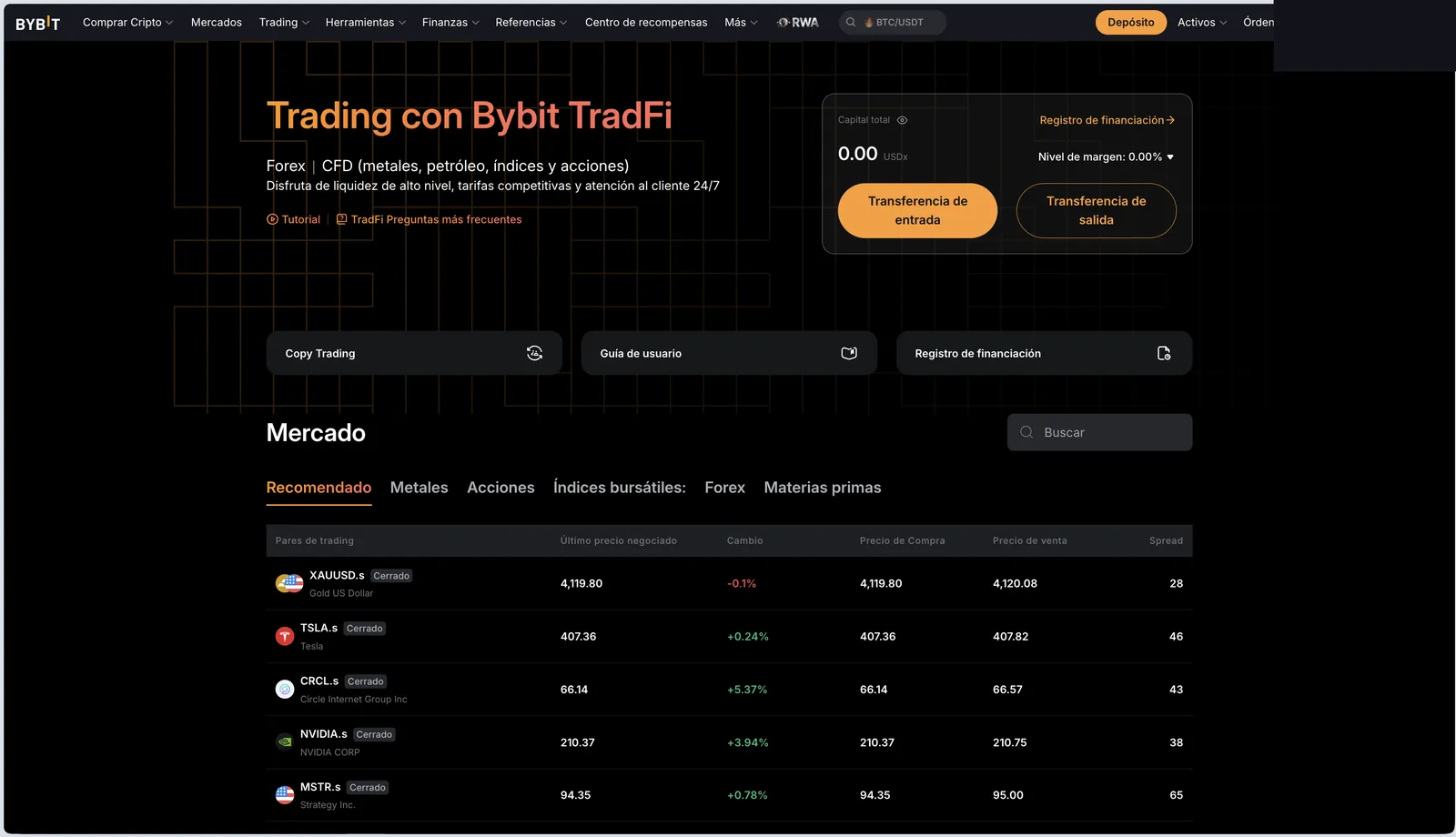Expand the Finanzas dropdown menu
The height and width of the screenshot is (837, 1456).
[x=450, y=23]
